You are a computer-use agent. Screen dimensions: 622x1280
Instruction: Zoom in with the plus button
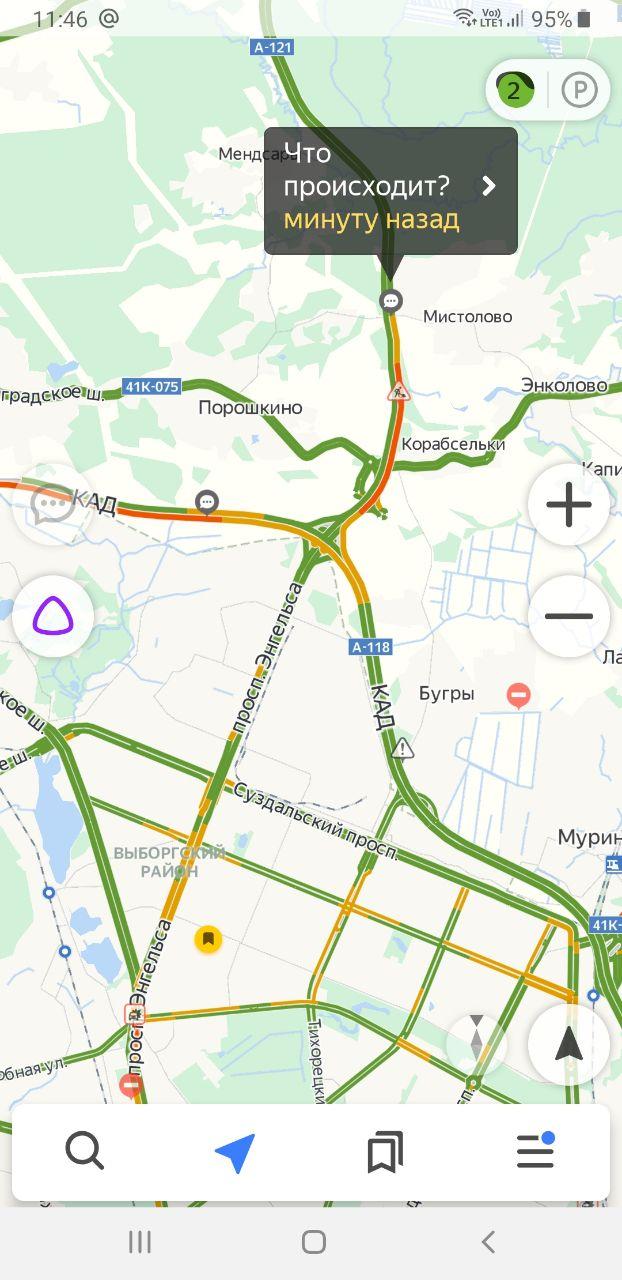click(569, 505)
